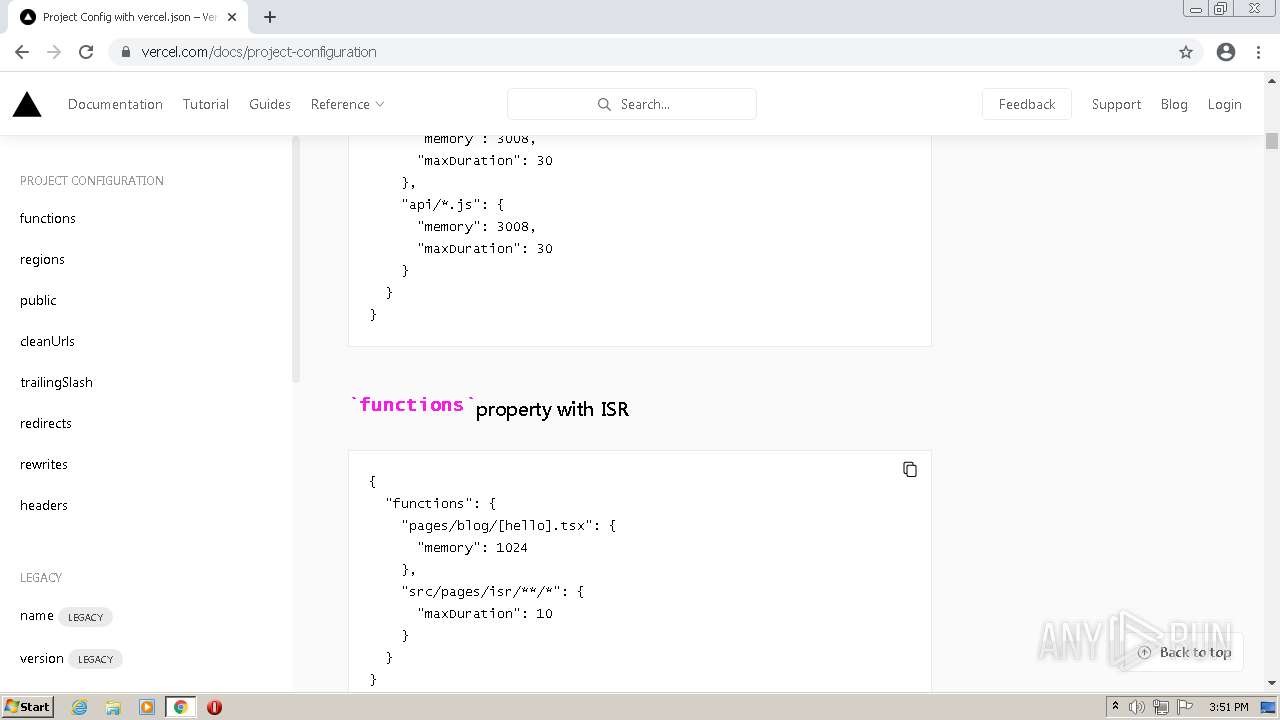Open a new browser tab
Screen dimensions: 1280x720
(270, 17)
